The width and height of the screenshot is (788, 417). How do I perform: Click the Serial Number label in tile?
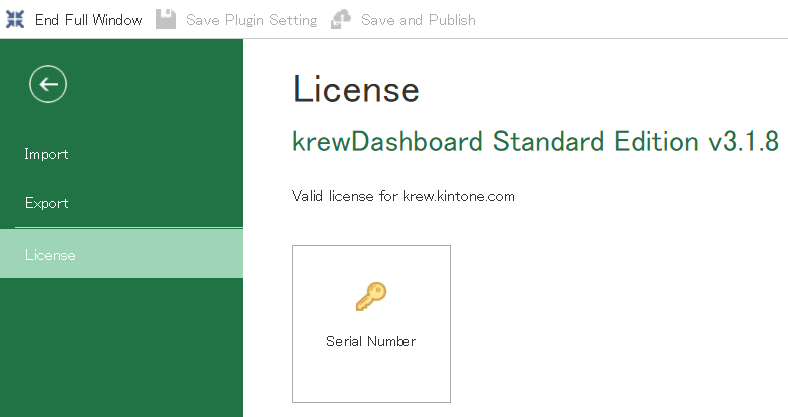[371, 341]
